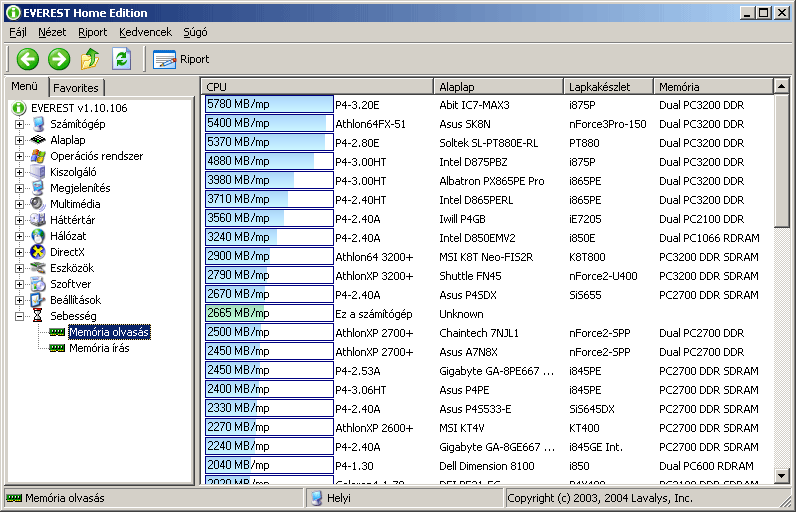The height and width of the screenshot is (512, 796).
Task: Click the Shuttle FN45 cell
Action: 470,276
